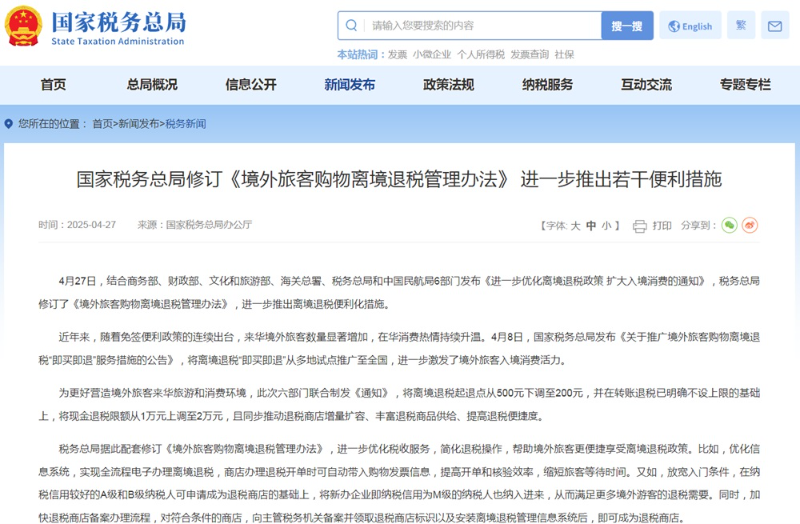The image size is (800, 524).
Task: Open the 新闻发布 navigation menu
Action: (350, 85)
